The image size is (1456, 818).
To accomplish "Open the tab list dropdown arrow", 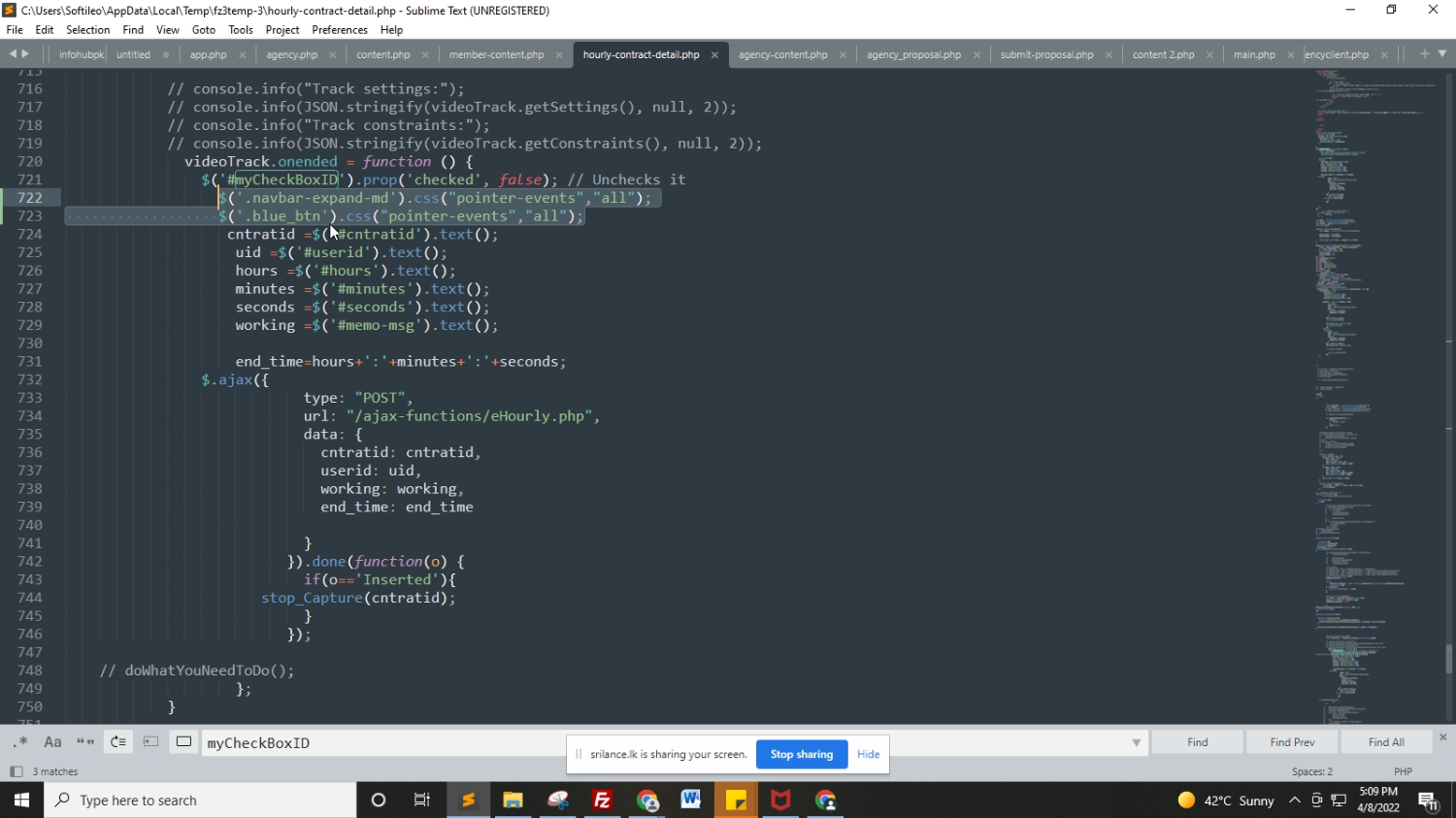I will [x=1442, y=54].
